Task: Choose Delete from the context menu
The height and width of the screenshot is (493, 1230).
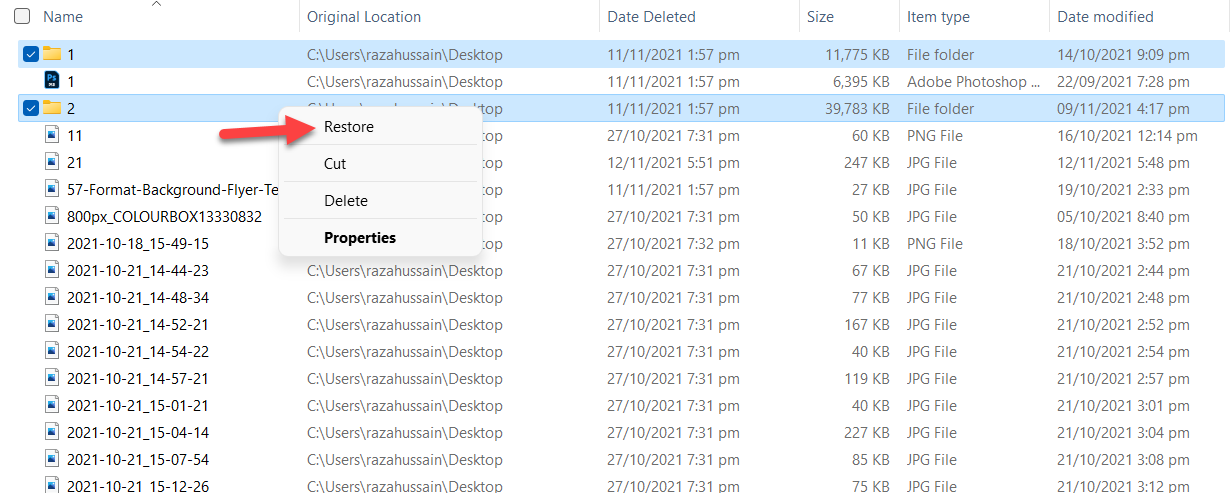Action: (x=346, y=201)
